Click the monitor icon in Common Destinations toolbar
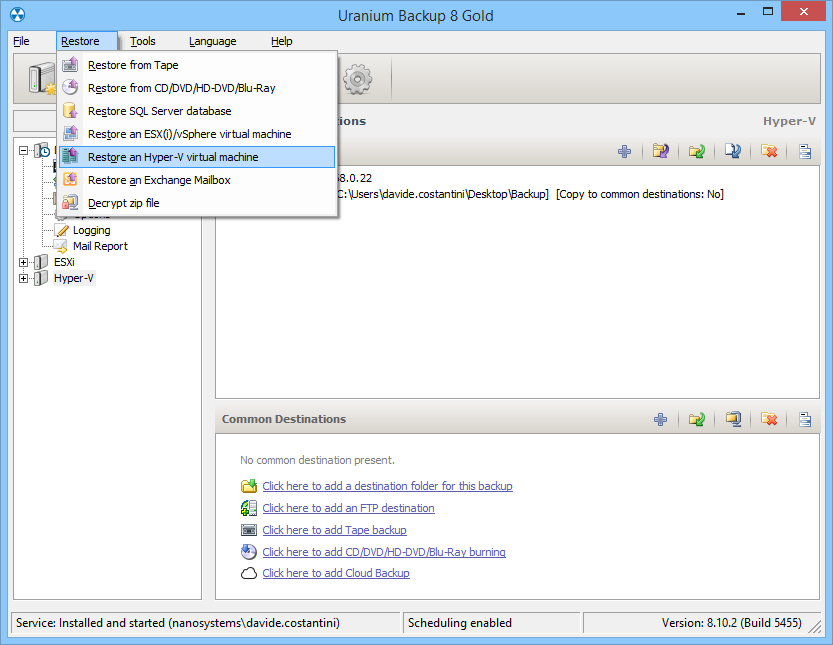833x645 pixels. tap(734, 419)
